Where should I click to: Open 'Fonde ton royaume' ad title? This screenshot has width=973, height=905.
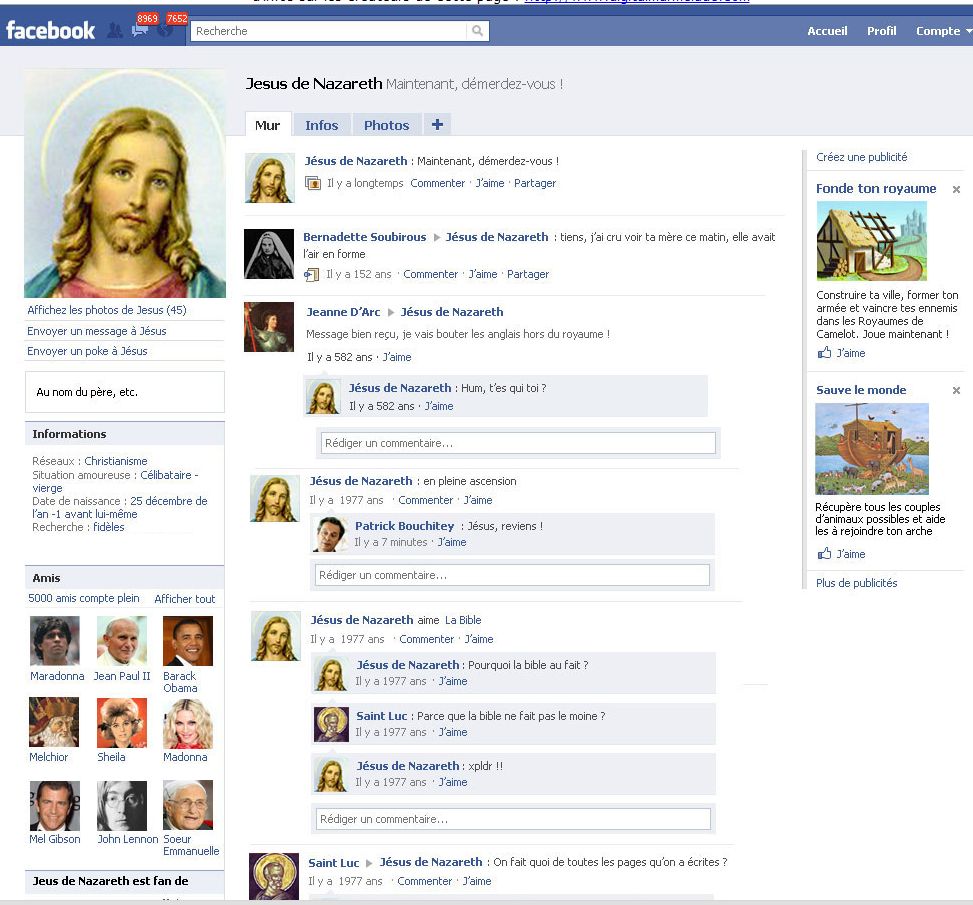click(876, 188)
